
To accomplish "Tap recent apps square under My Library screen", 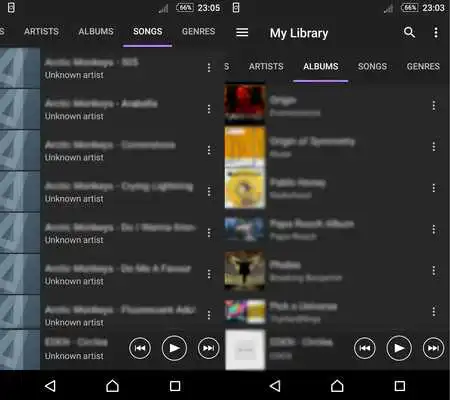I will [x=400, y=386].
